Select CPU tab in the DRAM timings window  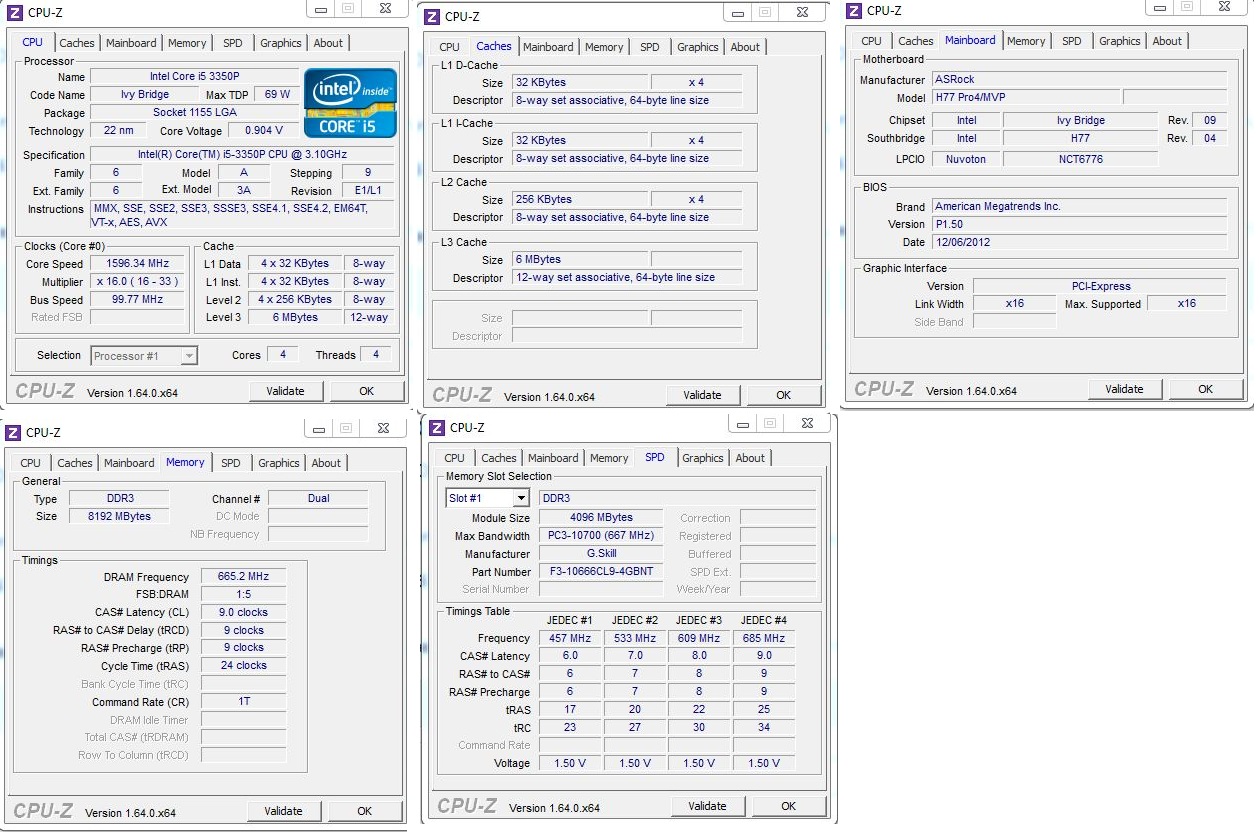31,463
